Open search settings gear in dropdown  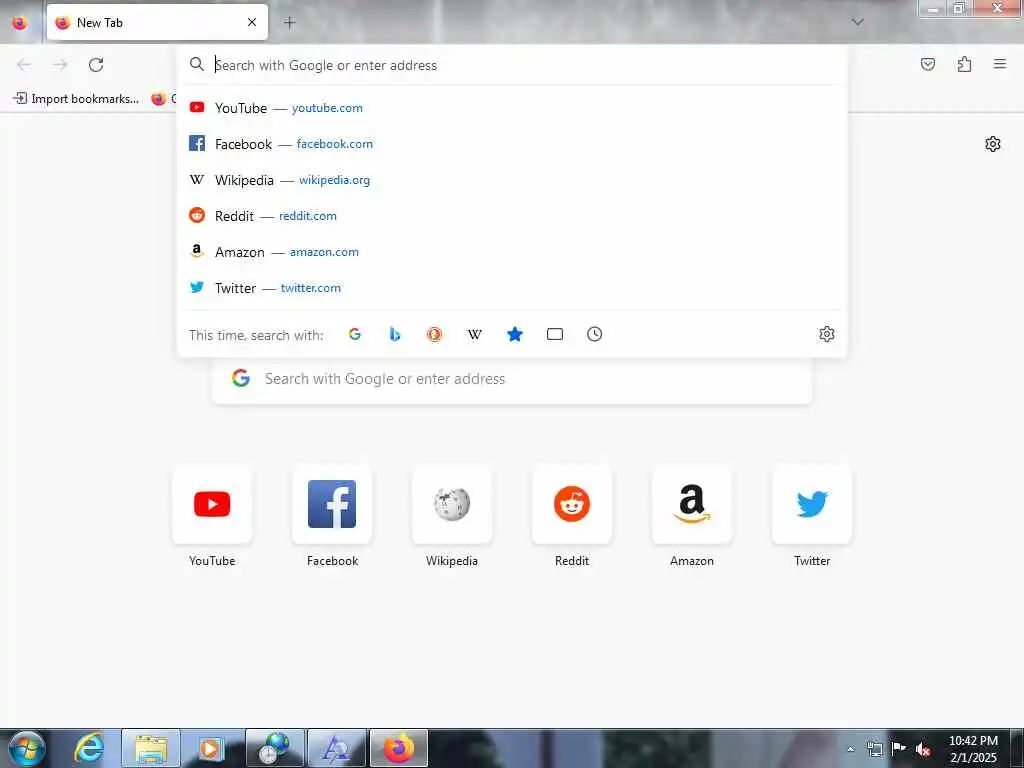pos(826,334)
